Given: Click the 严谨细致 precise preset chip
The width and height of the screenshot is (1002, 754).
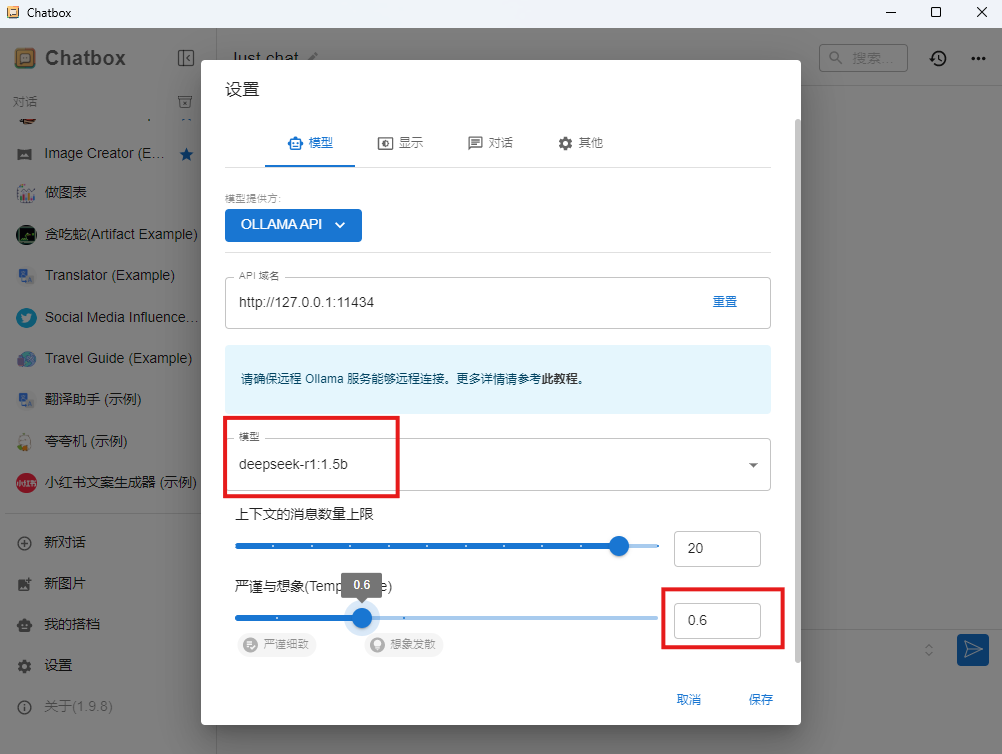Looking at the screenshot, I should click(x=277, y=644).
